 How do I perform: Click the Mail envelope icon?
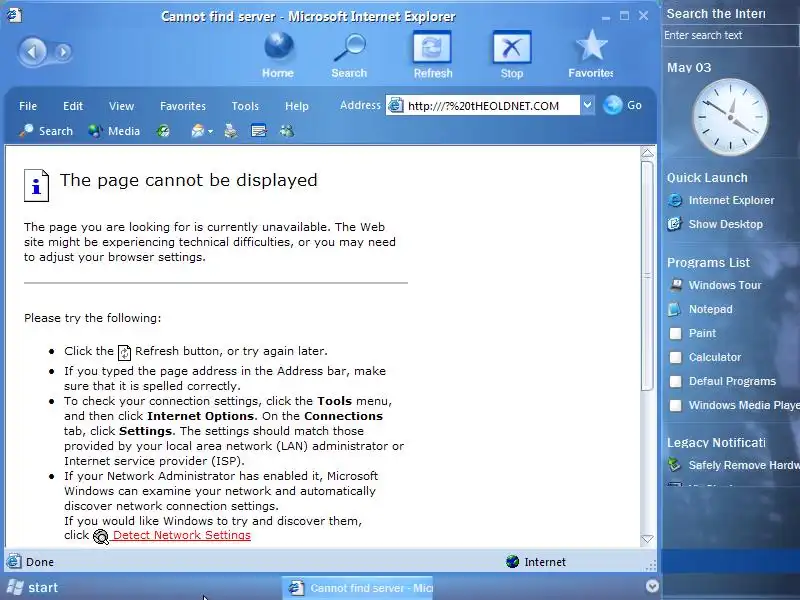(197, 131)
